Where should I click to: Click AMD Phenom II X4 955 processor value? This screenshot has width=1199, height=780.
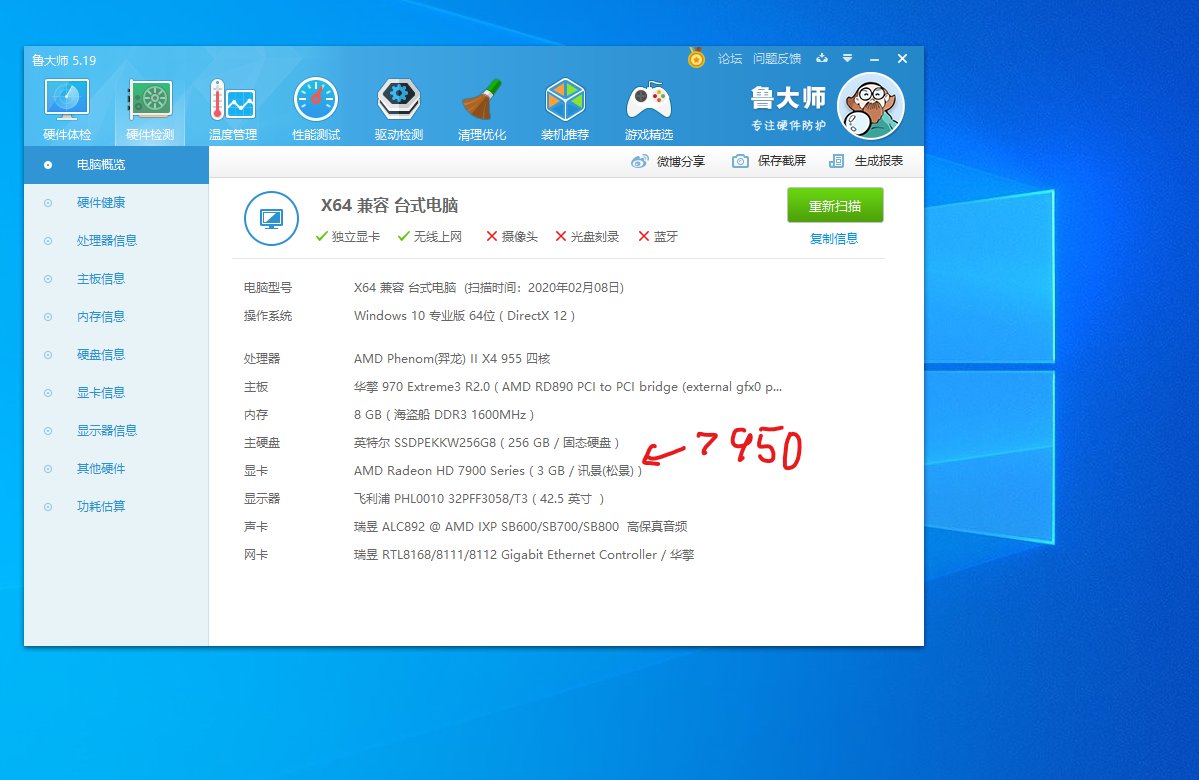tap(452, 359)
